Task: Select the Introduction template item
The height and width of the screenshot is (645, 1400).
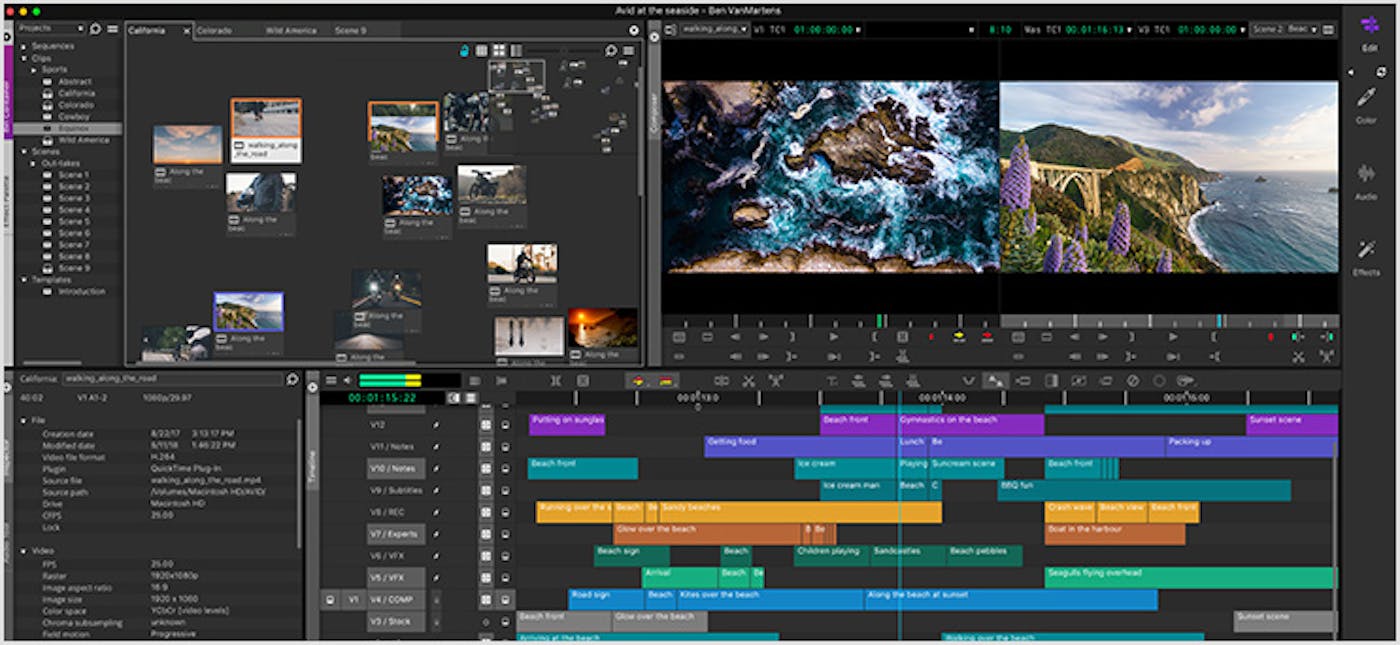Action: pyautogui.click(x=81, y=291)
